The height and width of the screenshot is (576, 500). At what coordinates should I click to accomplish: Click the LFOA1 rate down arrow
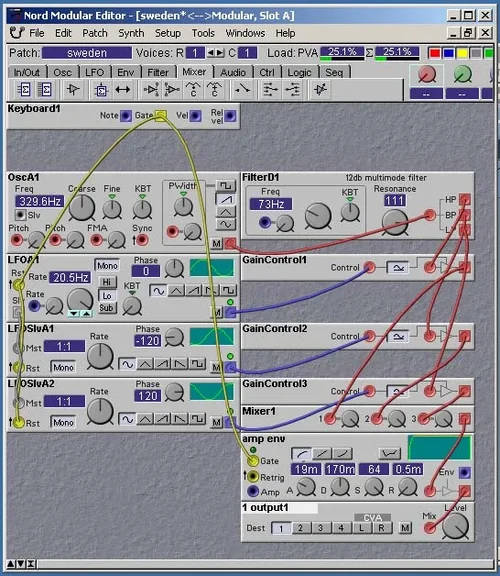click(74, 313)
